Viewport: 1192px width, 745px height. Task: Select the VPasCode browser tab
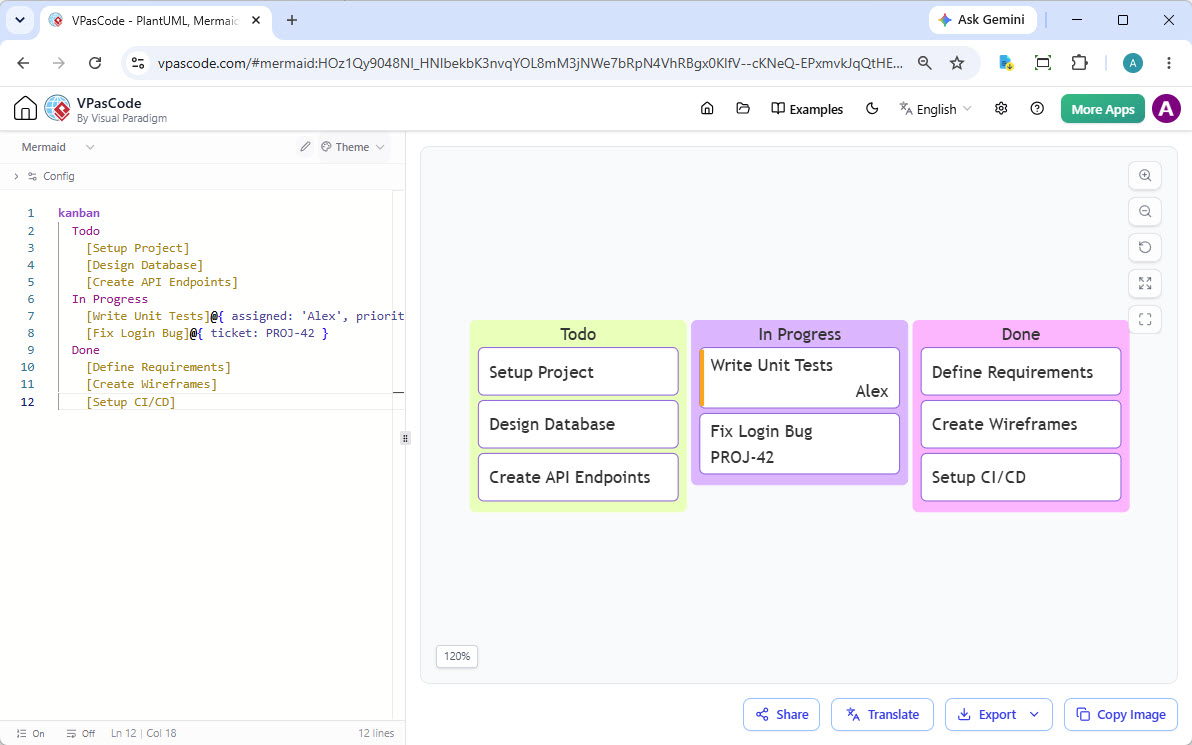[x=155, y=21]
